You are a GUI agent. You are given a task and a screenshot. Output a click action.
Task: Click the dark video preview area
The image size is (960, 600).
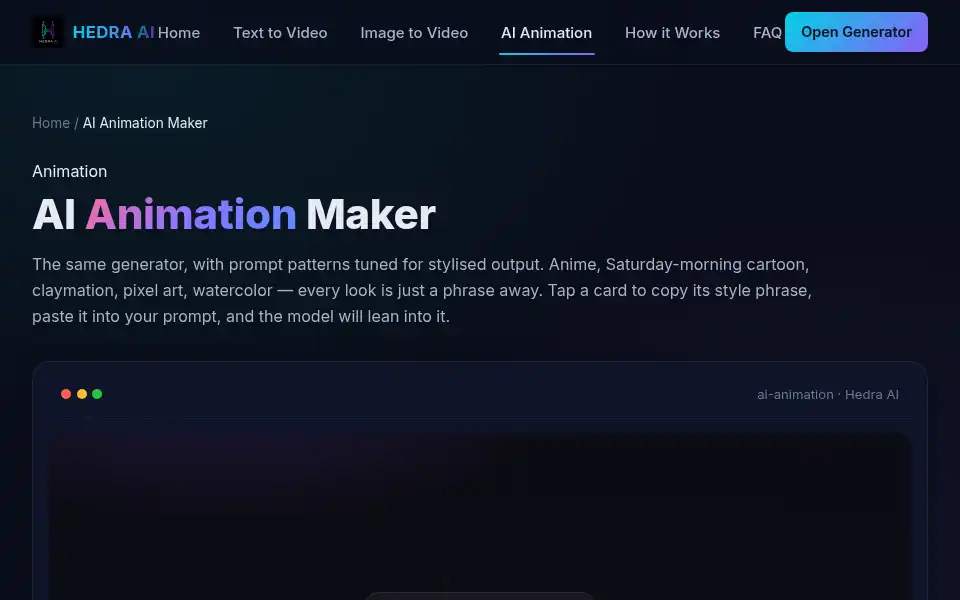[479, 516]
